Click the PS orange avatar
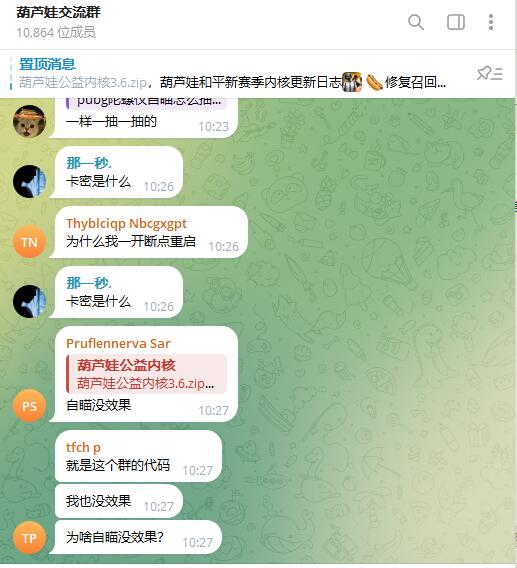Screen dimensions: 517x568 tap(29, 406)
